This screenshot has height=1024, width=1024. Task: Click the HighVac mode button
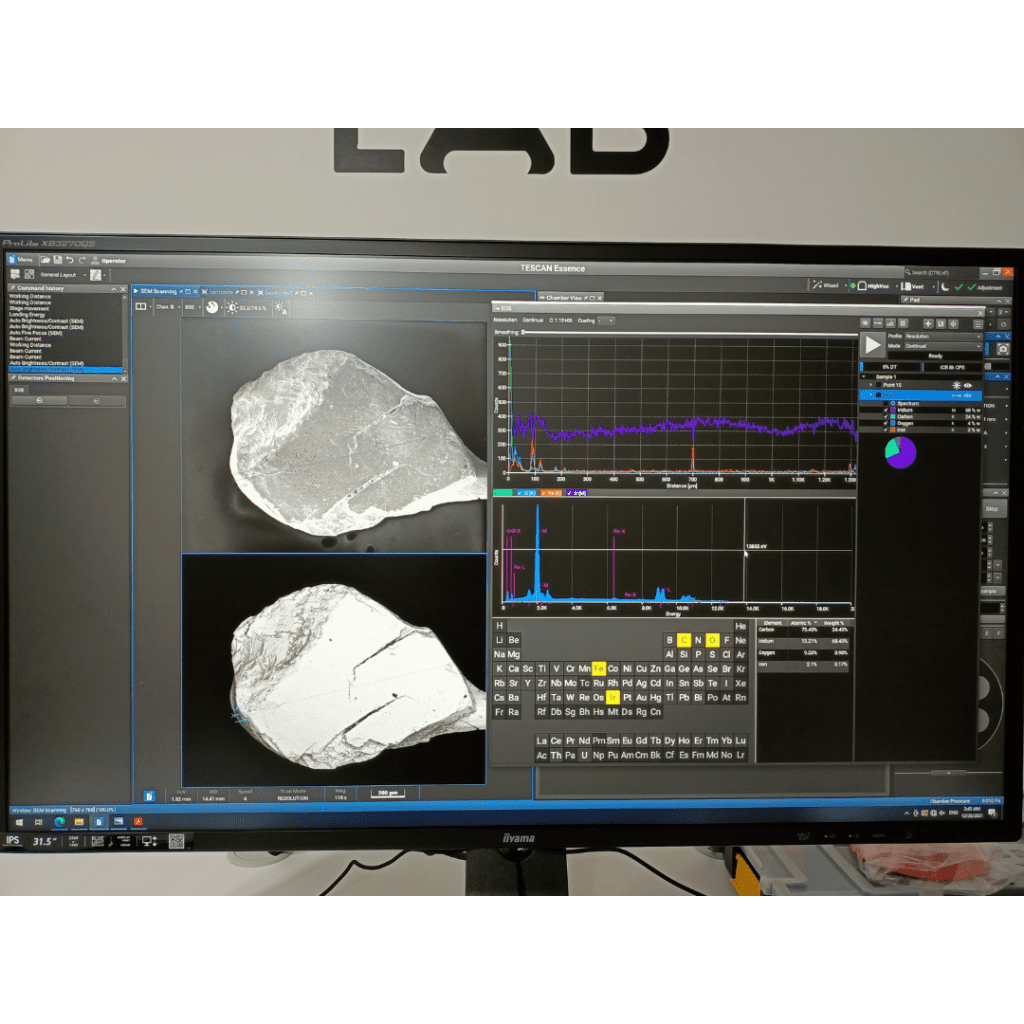coord(873,286)
